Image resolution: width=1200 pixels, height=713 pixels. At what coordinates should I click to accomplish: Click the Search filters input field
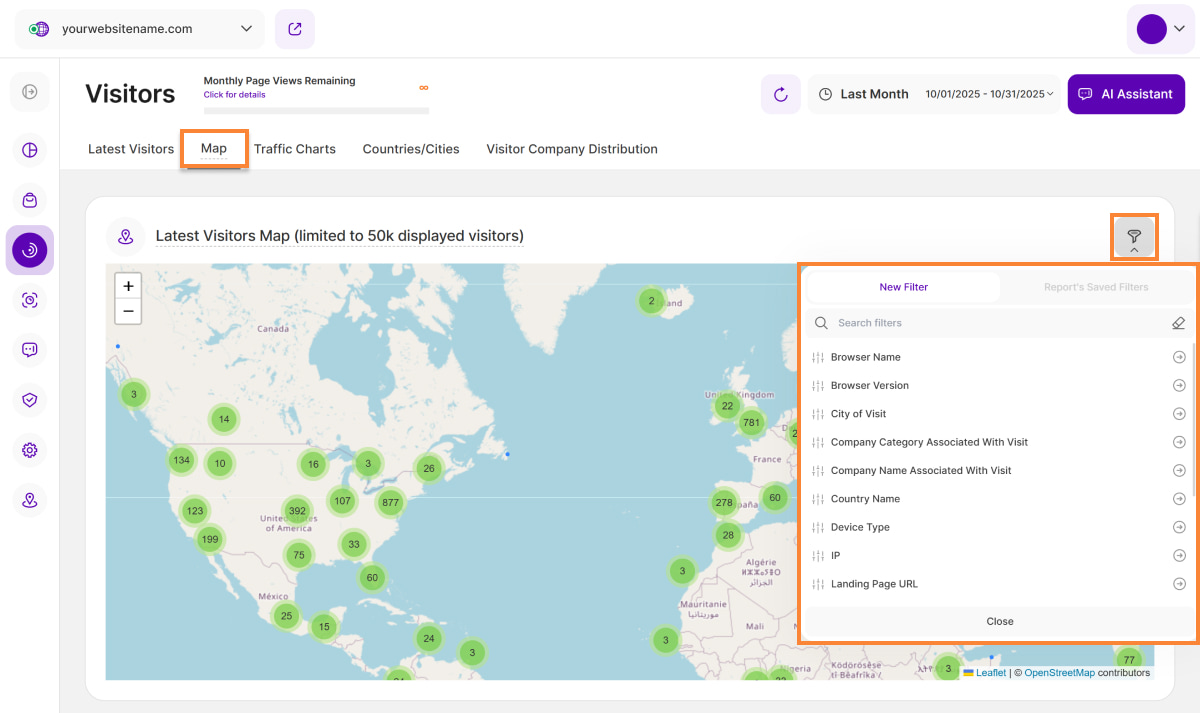click(x=990, y=323)
